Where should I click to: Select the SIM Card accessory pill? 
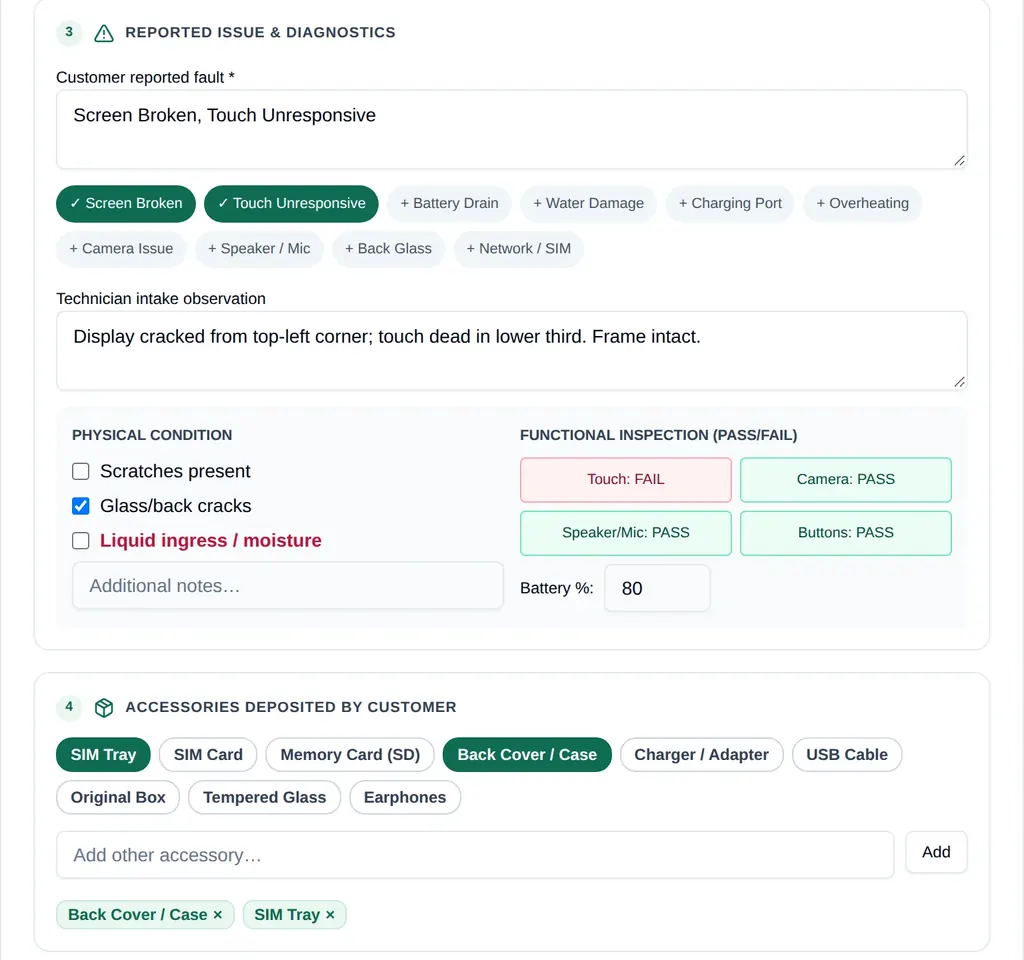click(x=208, y=755)
